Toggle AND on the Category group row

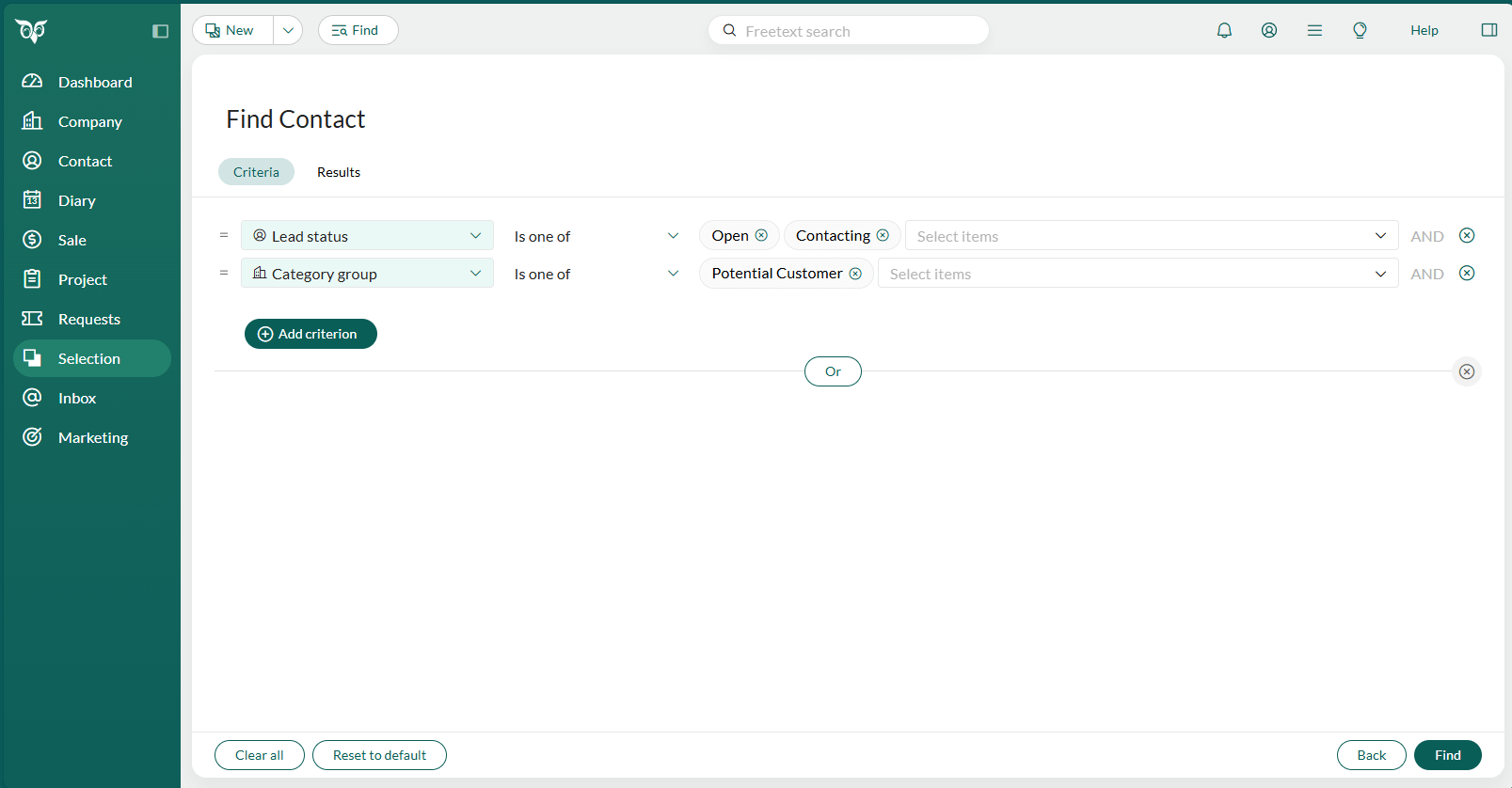point(1426,274)
